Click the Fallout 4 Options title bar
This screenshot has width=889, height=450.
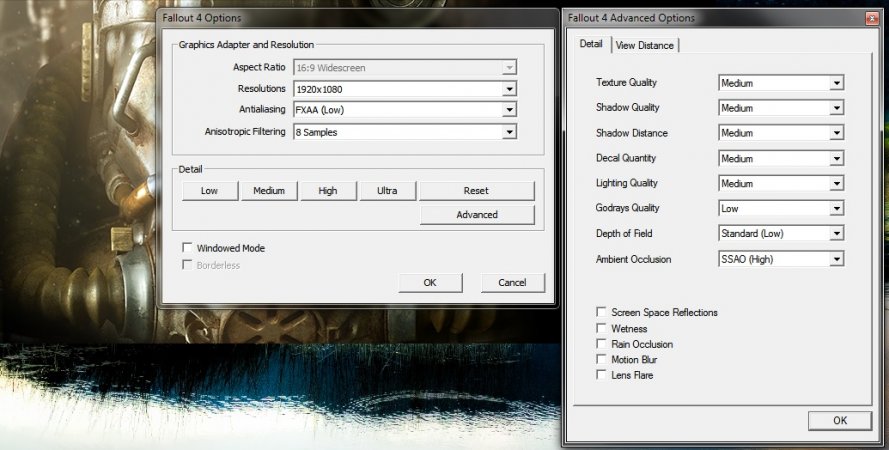pos(357,18)
